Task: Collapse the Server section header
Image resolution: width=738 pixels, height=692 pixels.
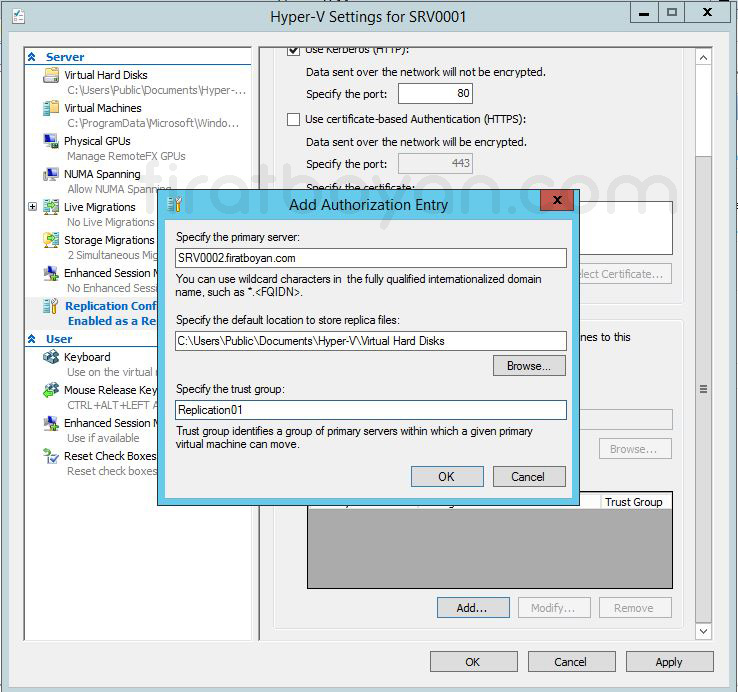Action: tap(32, 57)
